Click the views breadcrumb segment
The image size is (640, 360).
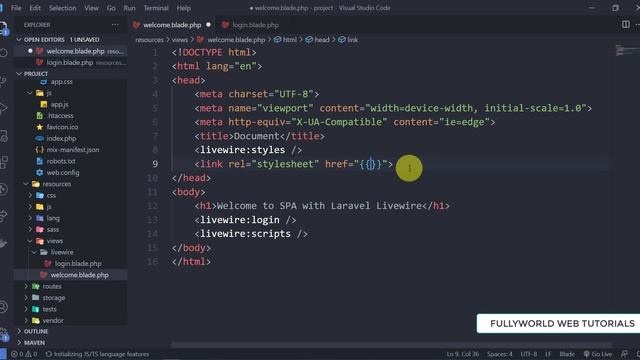[x=180, y=40]
